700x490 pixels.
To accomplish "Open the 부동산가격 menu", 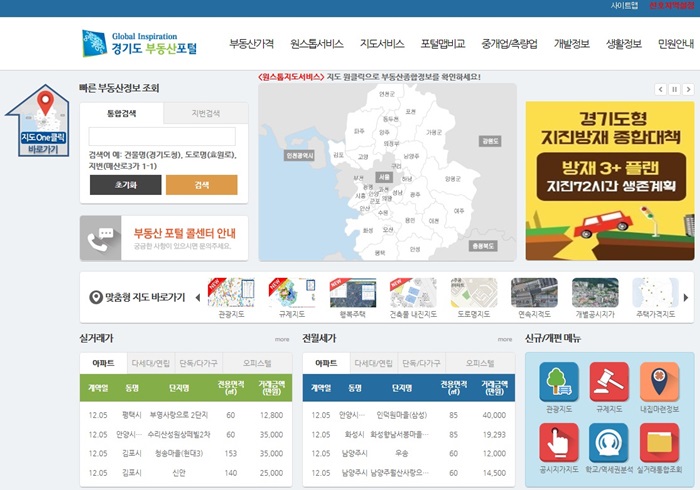I will click(251, 44).
